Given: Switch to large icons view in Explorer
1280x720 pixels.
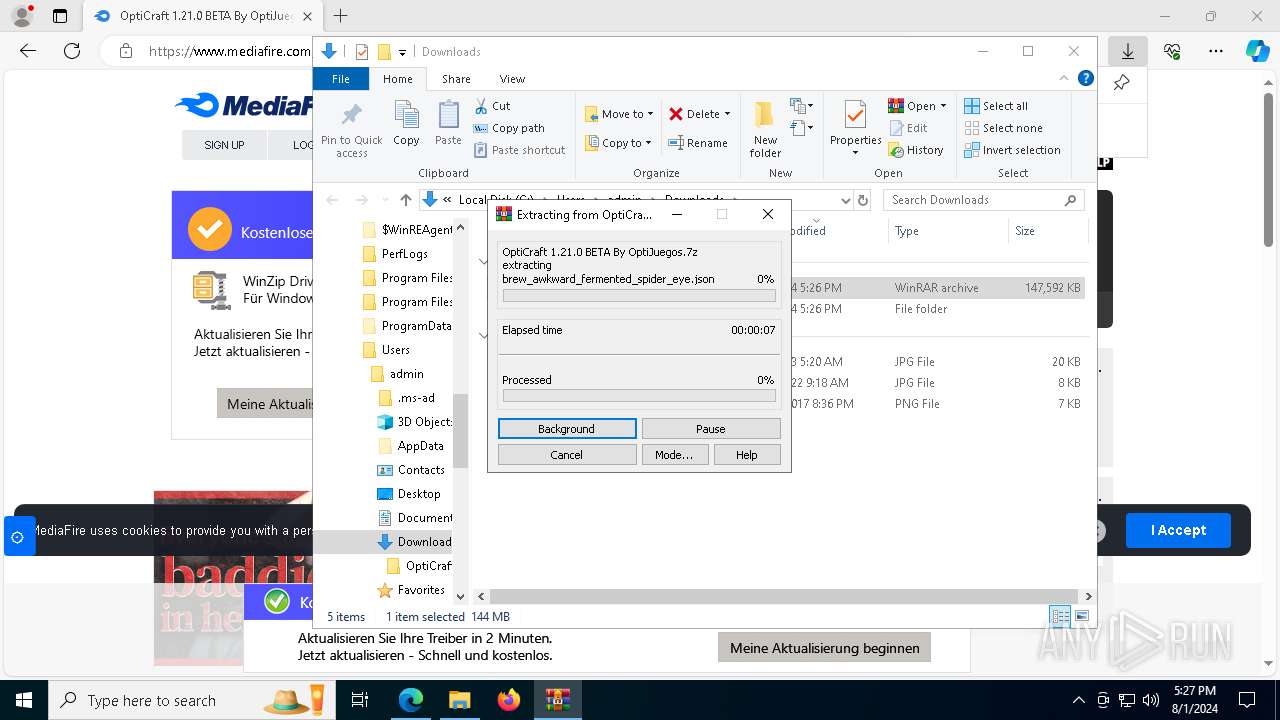Looking at the screenshot, I should 1081,616.
